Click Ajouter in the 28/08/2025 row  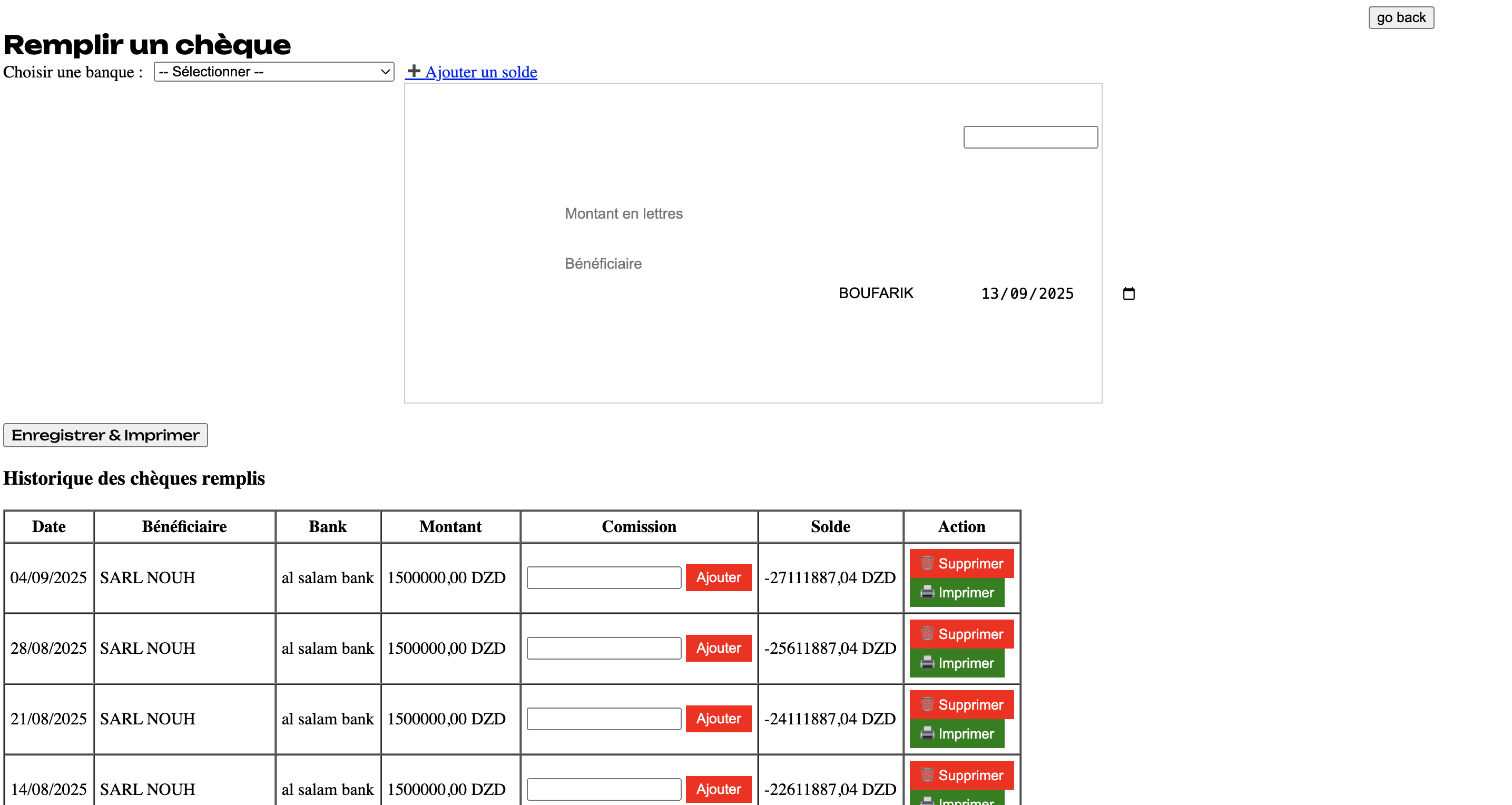tap(718, 648)
